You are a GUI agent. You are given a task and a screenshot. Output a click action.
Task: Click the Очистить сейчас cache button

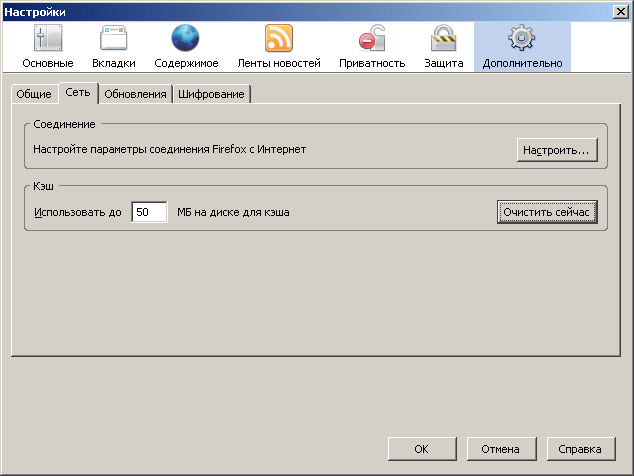(547, 212)
